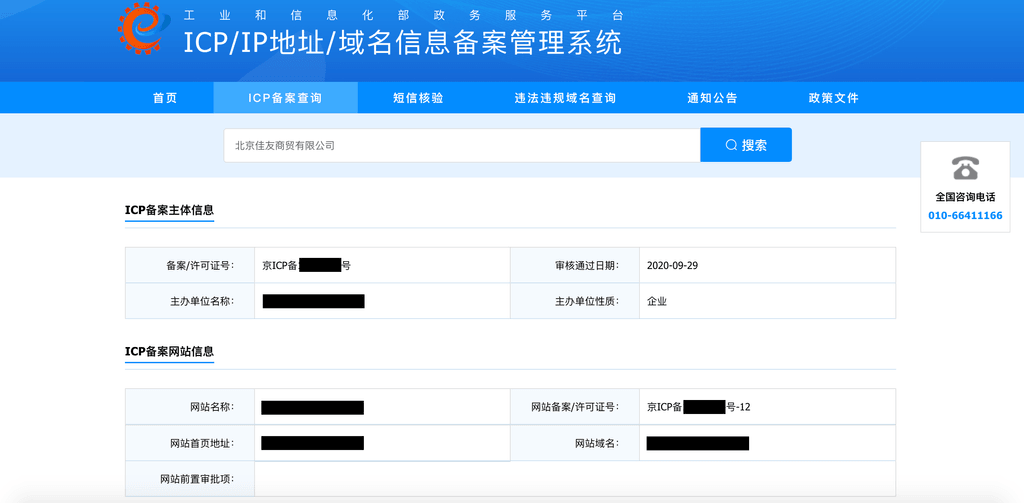Click the license value ending 号-12
The height and width of the screenshot is (503, 1024).
click(x=698, y=407)
